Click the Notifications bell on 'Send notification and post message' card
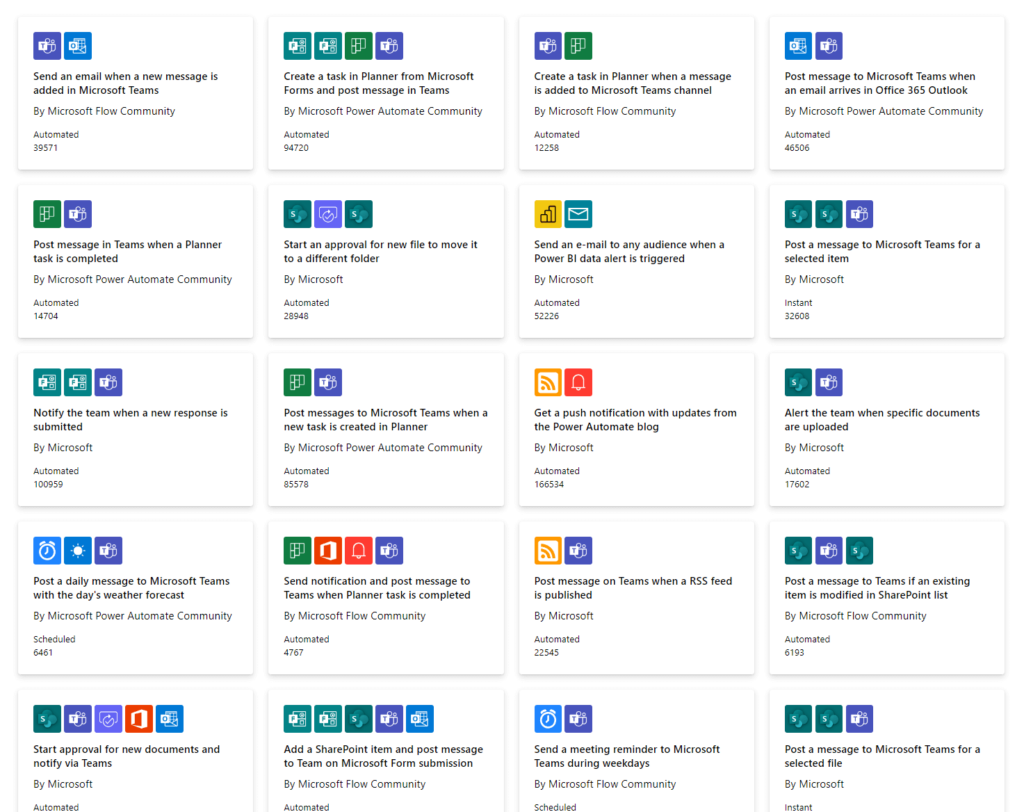Screen dimensions: 1024x812 tap(359, 551)
